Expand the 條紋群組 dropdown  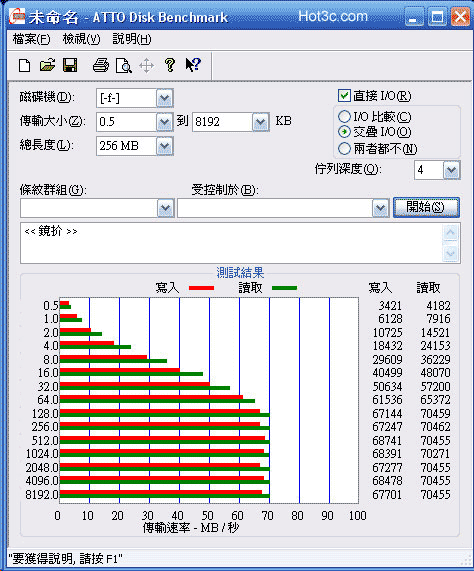click(x=166, y=208)
